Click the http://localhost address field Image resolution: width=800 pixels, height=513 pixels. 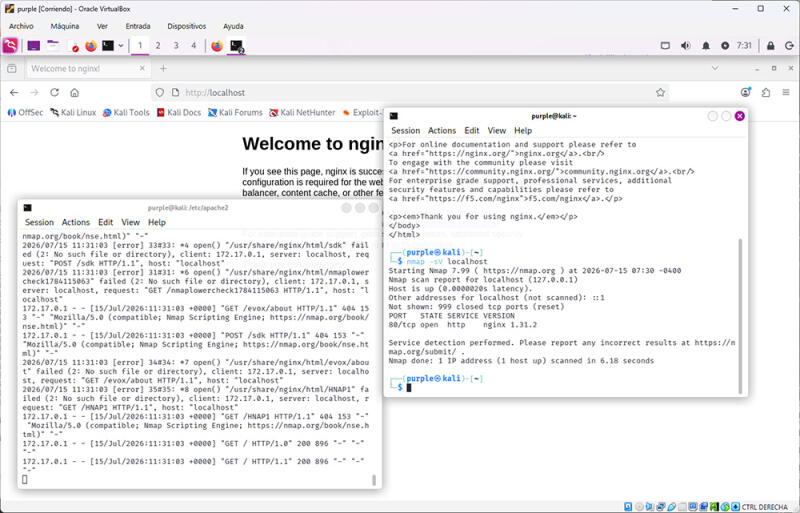click(x=411, y=92)
